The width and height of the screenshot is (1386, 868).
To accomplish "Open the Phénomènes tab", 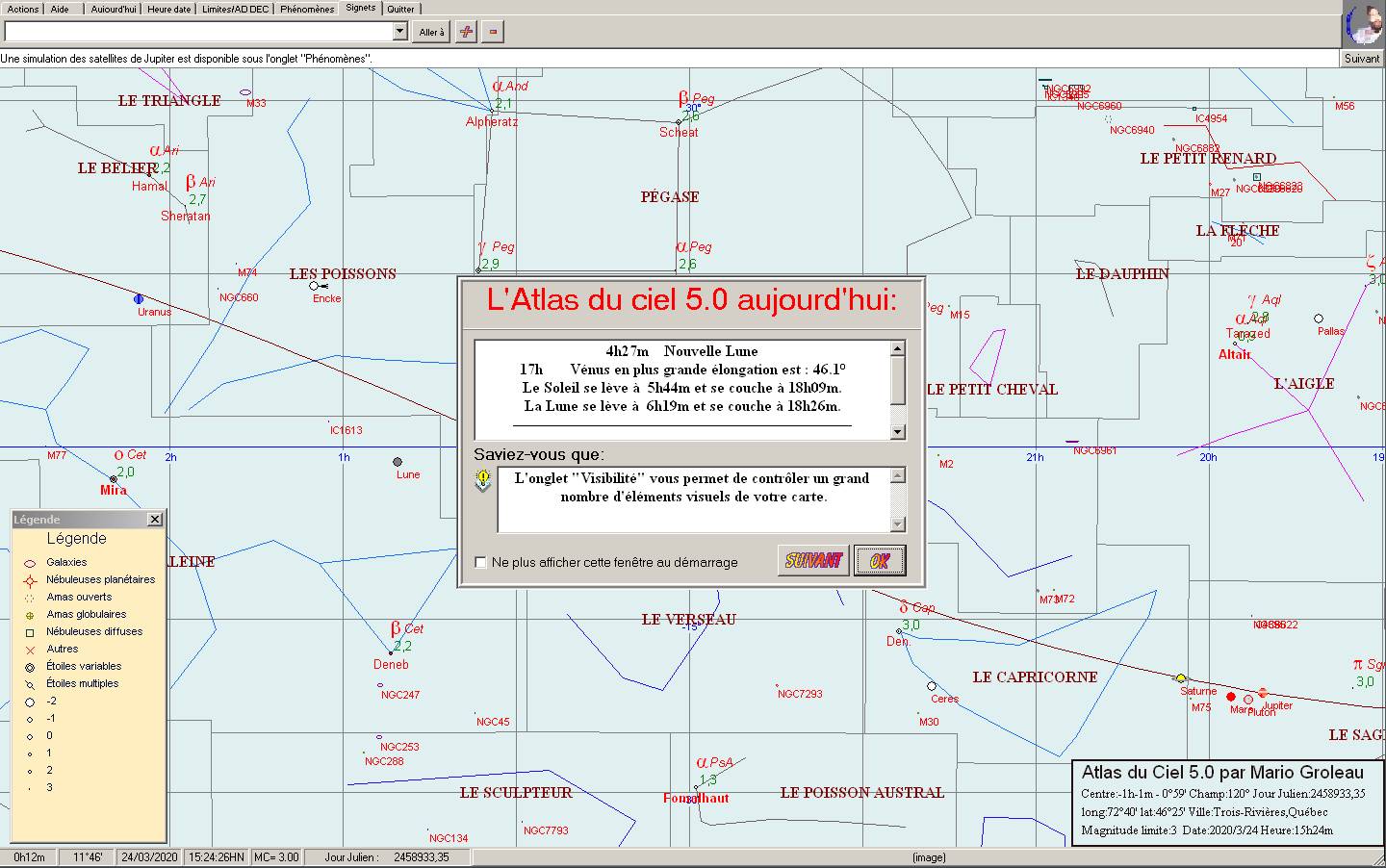I will pyautogui.click(x=307, y=9).
